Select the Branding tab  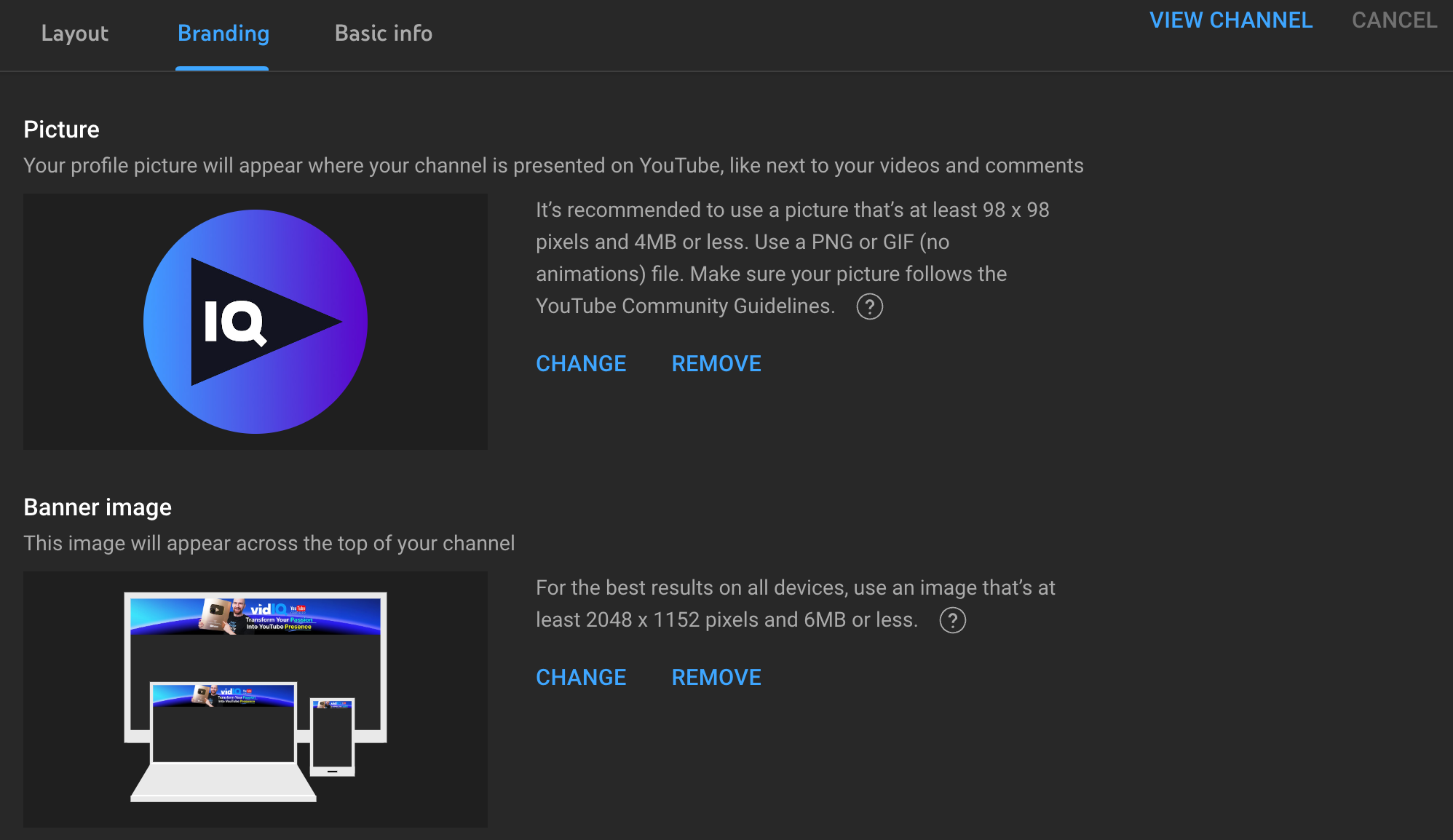[223, 33]
